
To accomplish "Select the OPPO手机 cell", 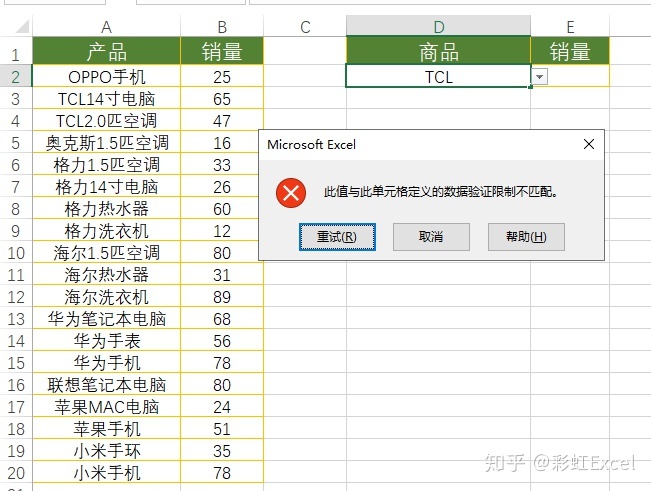I will 106,77.
